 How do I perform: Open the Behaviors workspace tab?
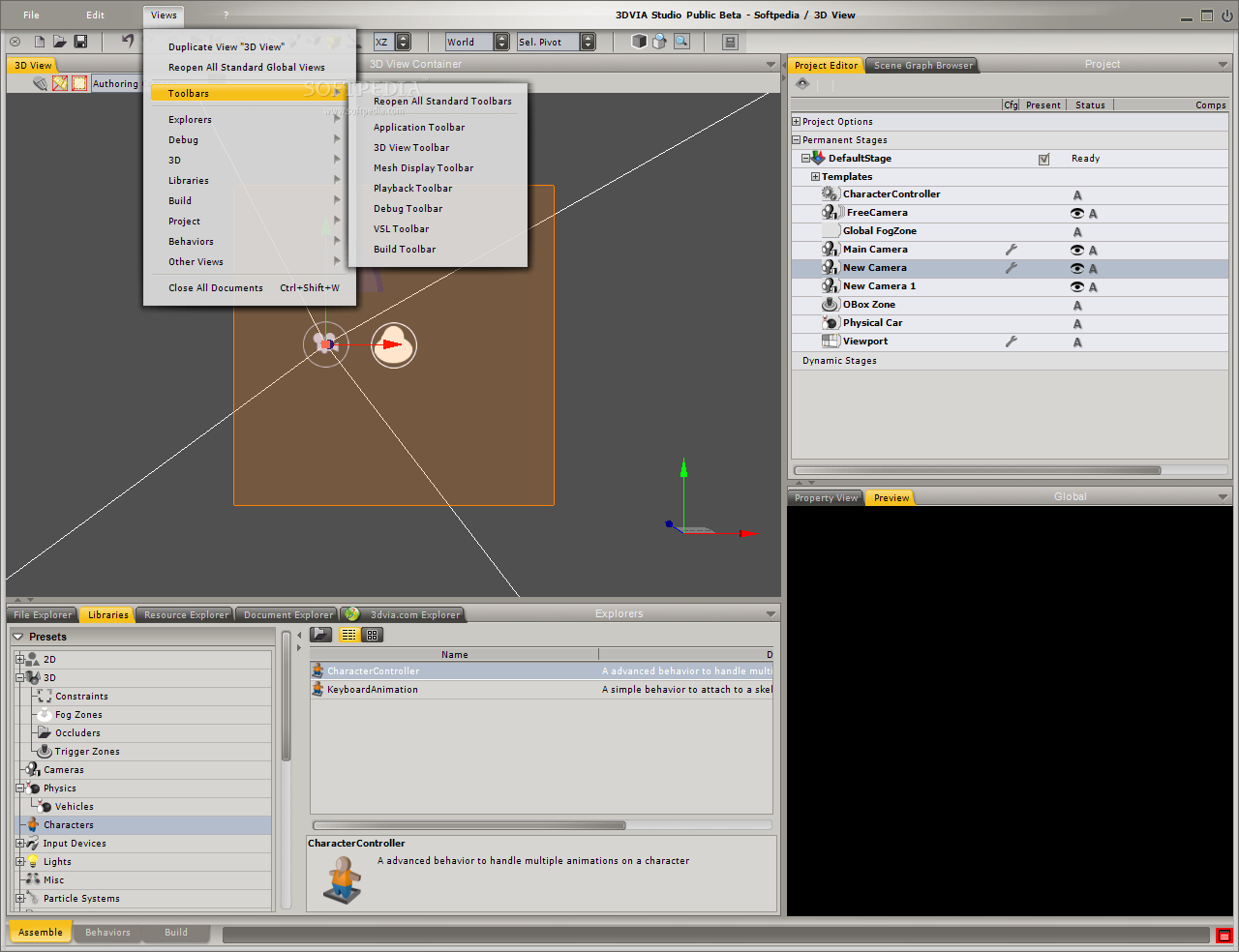pos(107,933)
